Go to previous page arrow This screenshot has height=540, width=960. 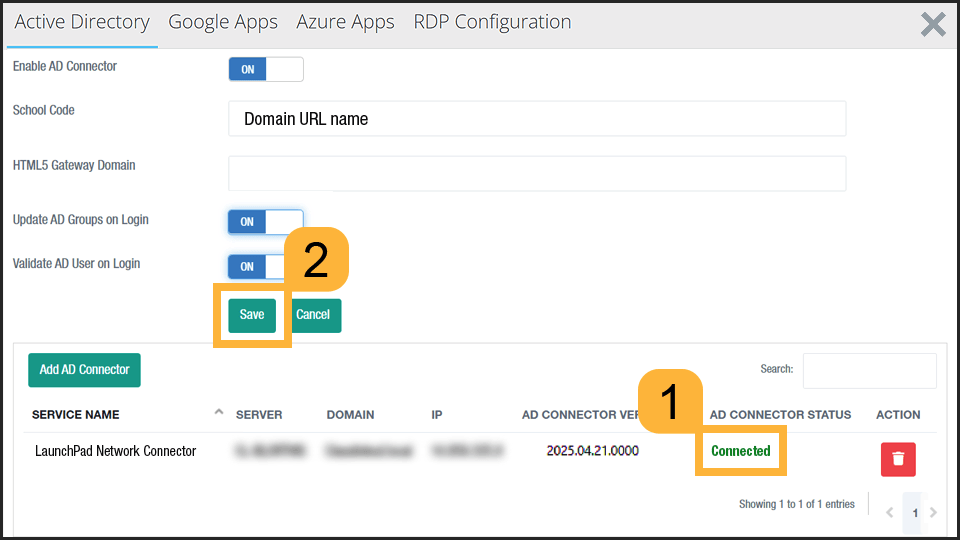click(x=890, y=512)
